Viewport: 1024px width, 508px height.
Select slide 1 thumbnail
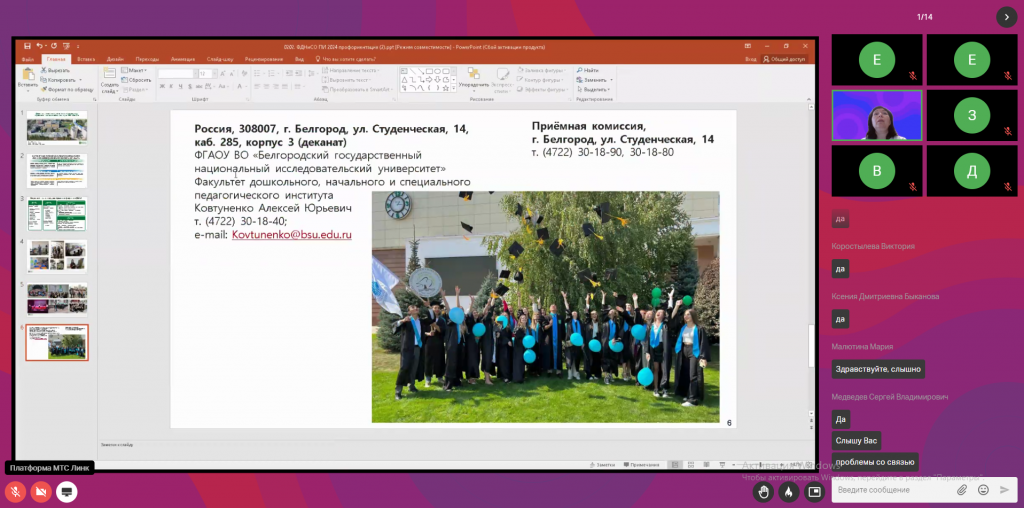click(x=57, y=127)
